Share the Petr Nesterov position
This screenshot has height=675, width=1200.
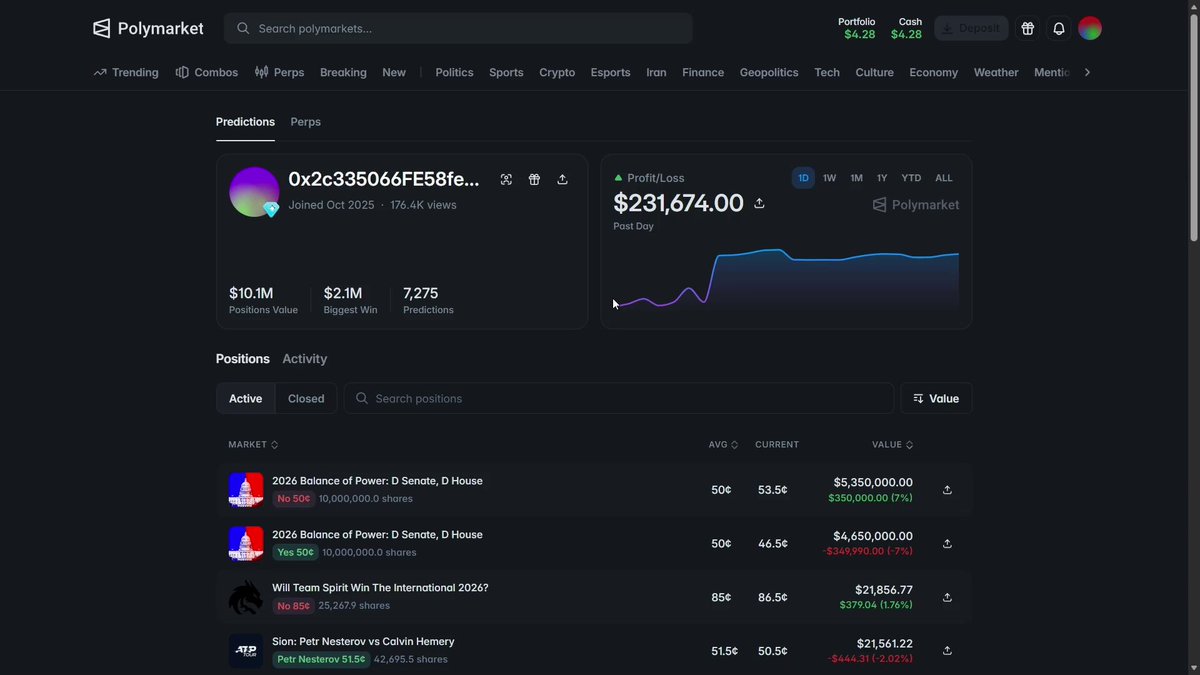pos(947,651)
